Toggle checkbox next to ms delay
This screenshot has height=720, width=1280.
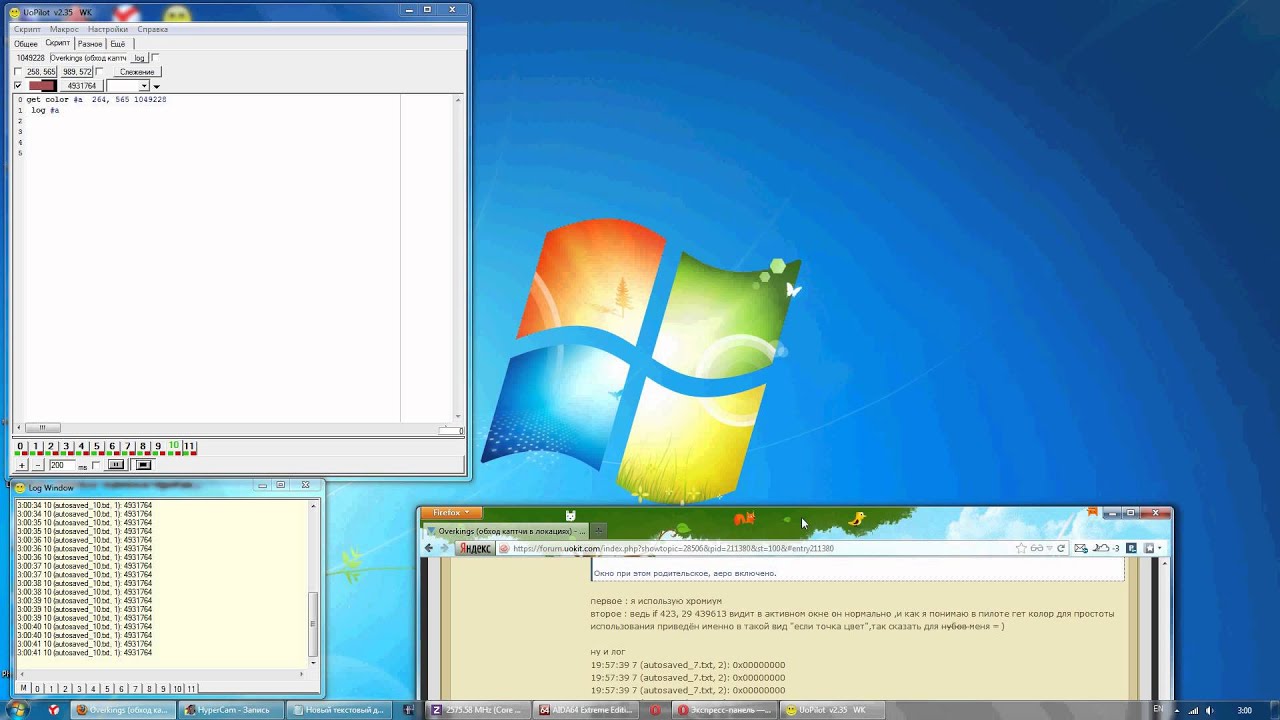pyautogui.click(x=96, y=465)
